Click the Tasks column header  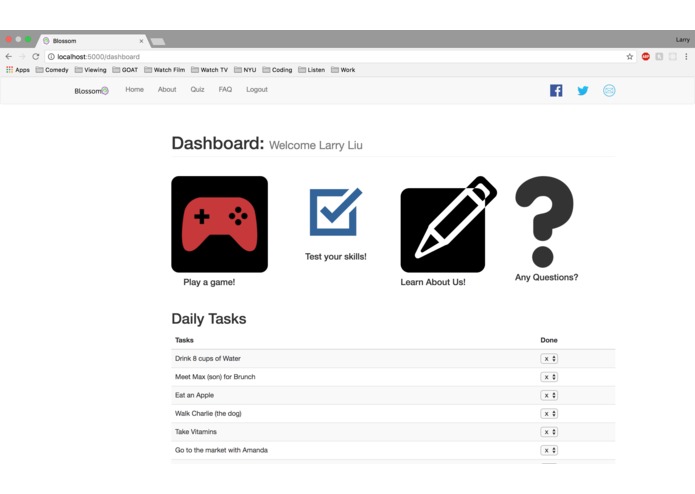[x=184, y=340]
